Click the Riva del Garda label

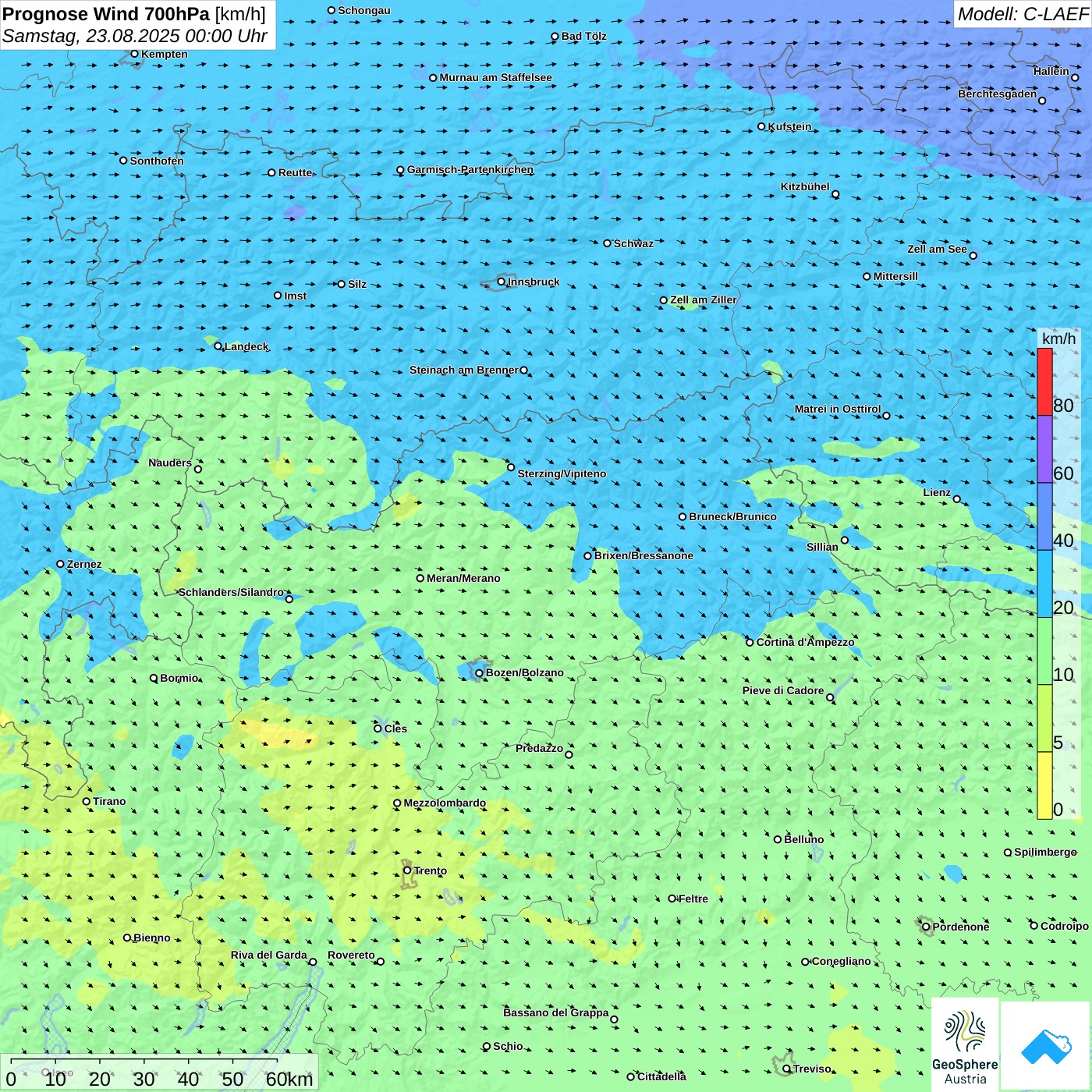[269, 955]
